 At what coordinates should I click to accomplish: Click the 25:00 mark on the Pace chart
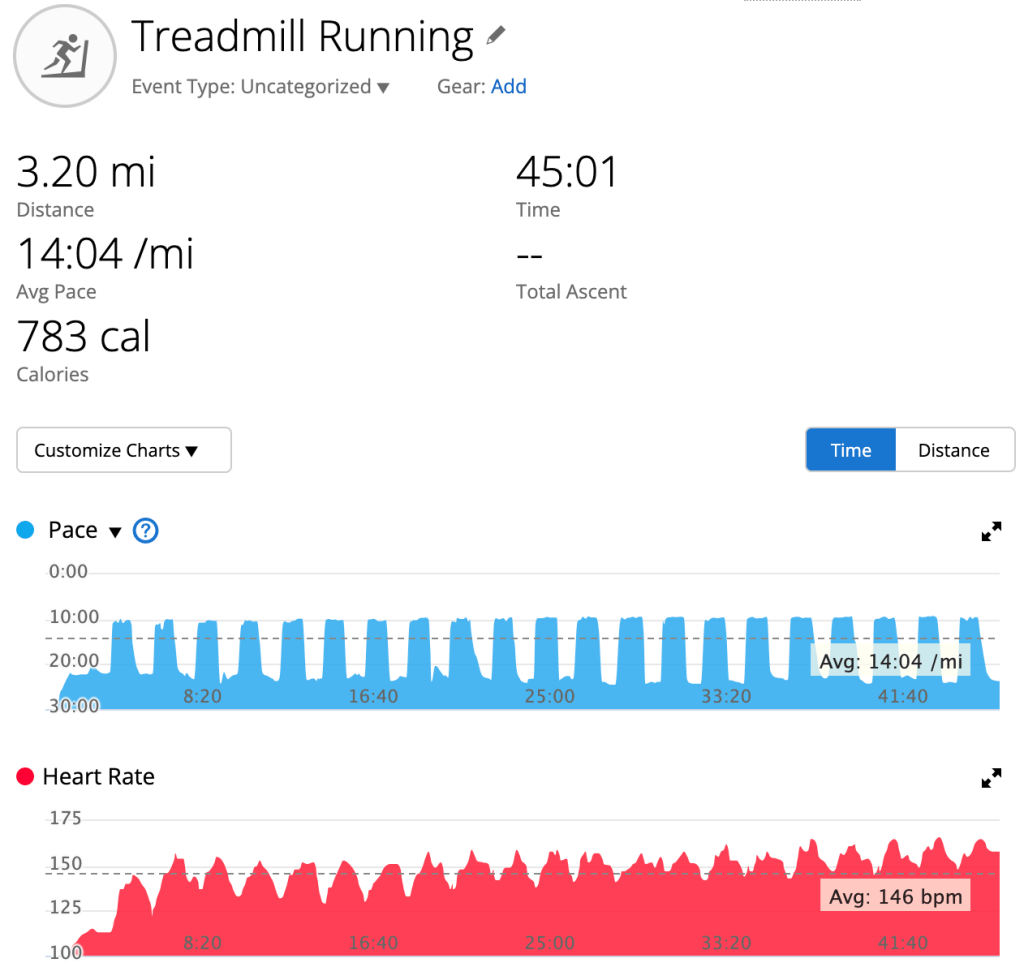(x=549, y=696)
